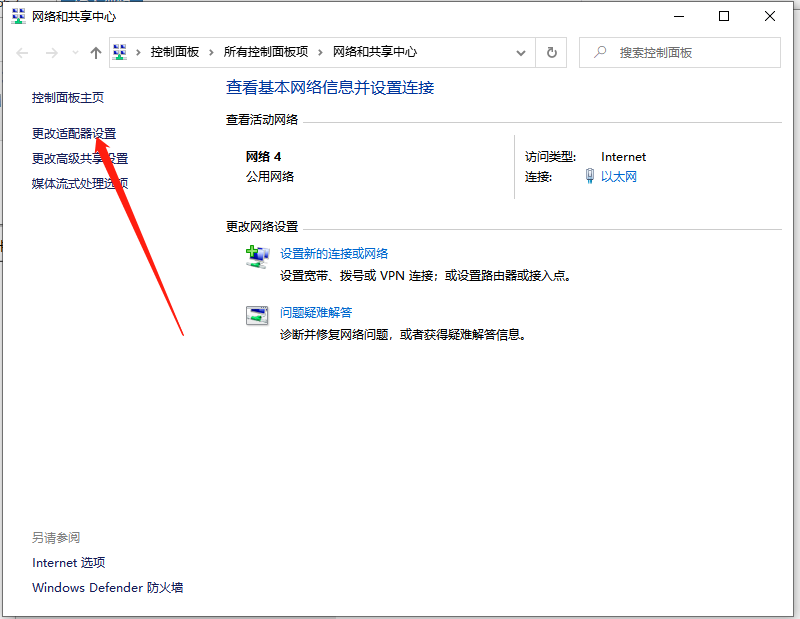
Task: Expand chevron after 控制面板 breadcrumb
Action: [x=211, y=52]
